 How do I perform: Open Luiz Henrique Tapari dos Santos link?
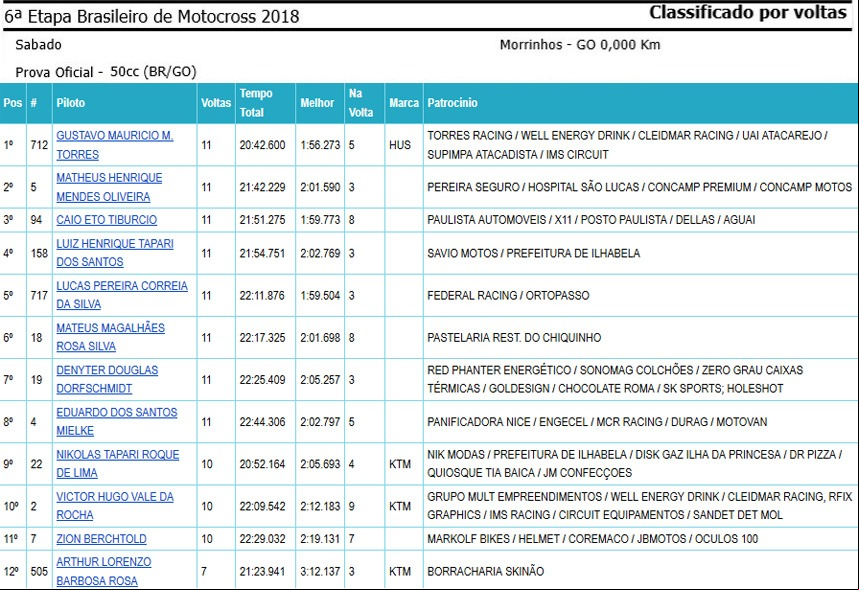pos(114,253)
